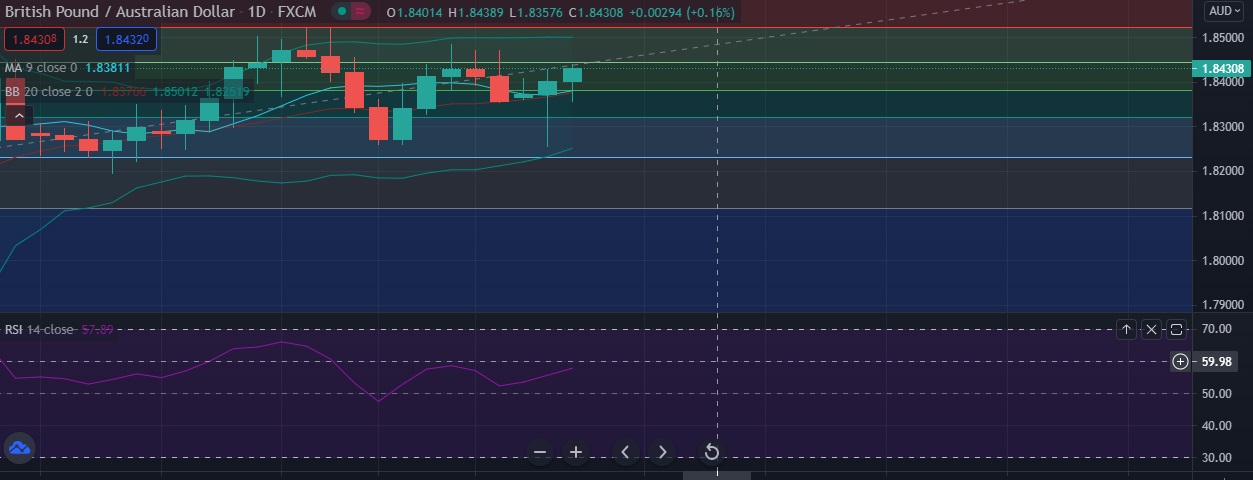Click the blue buy price 1.84320 button
Image resolution: width=1253 pixels, height=480 pixels.
(126, 40)
